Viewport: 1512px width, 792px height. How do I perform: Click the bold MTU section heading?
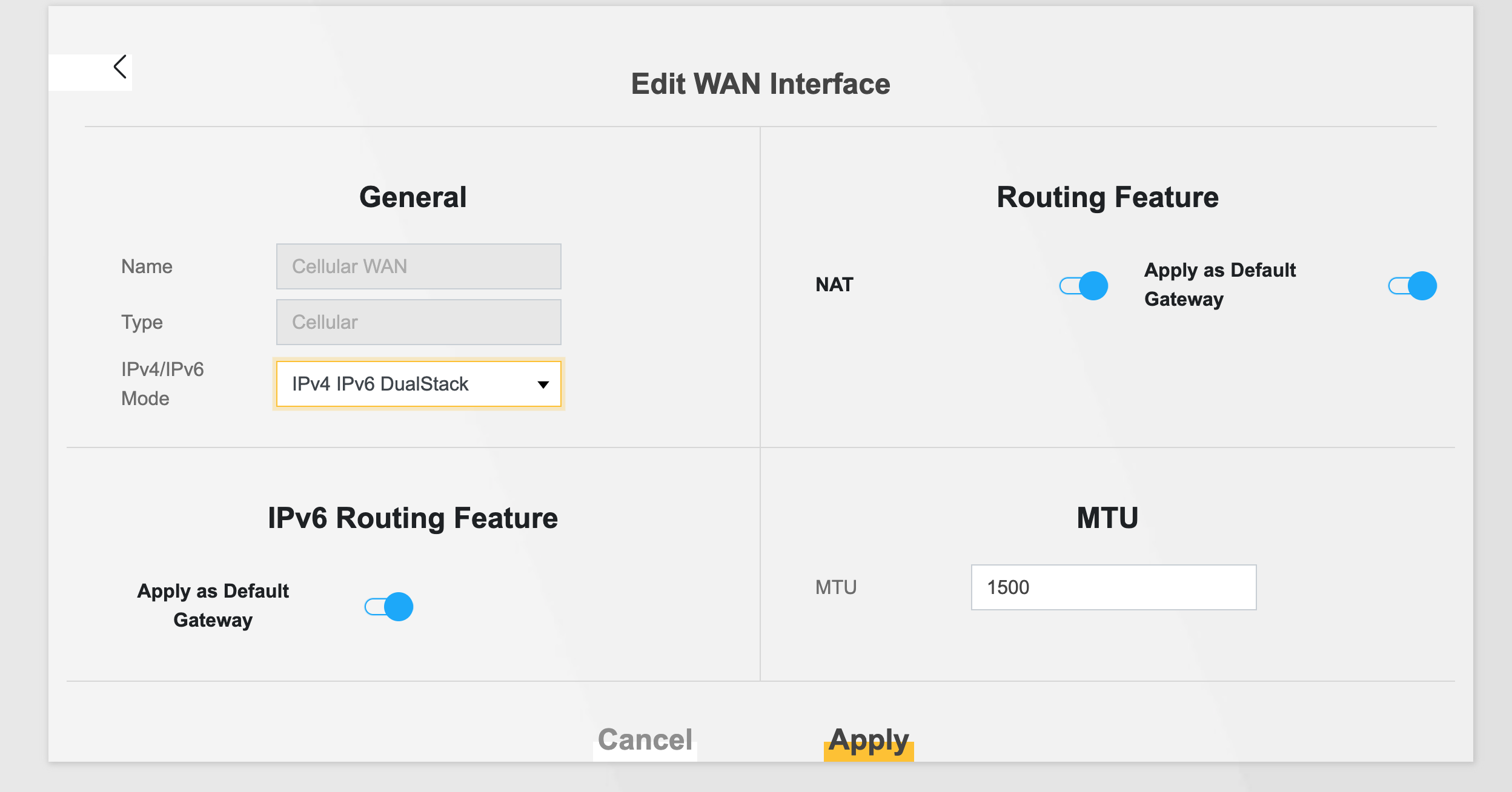(1107, 518)
